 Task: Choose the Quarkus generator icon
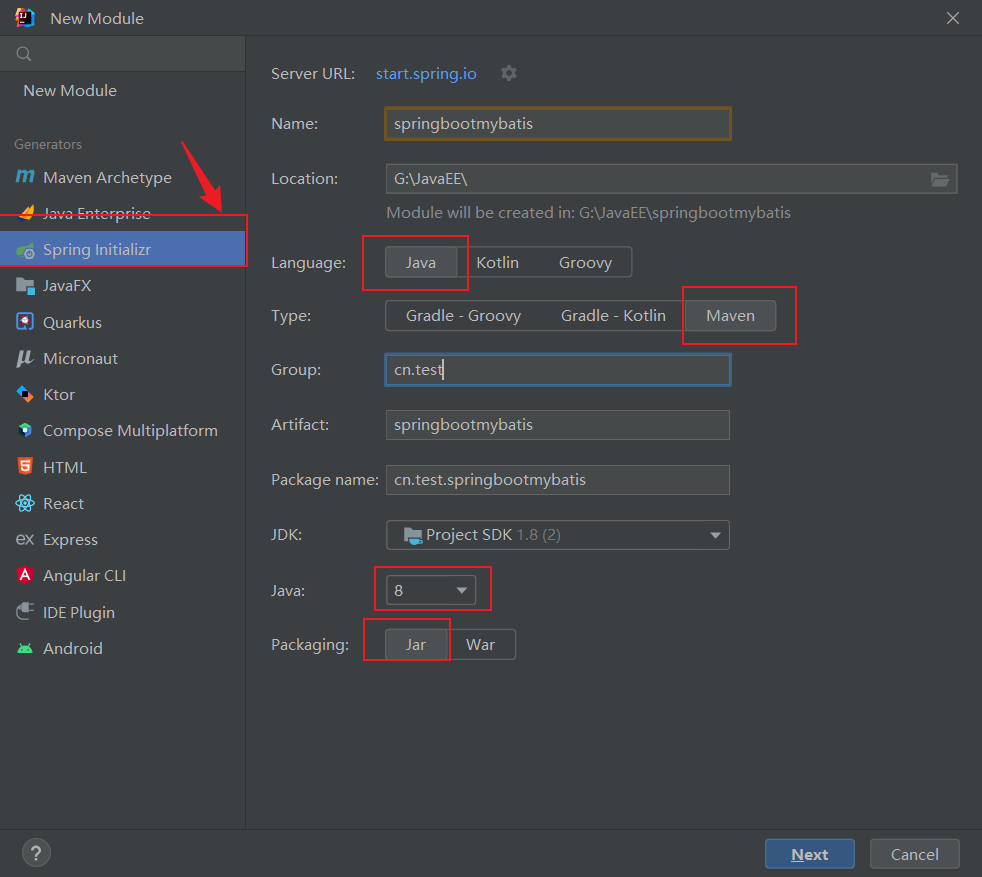click(25, 322)
